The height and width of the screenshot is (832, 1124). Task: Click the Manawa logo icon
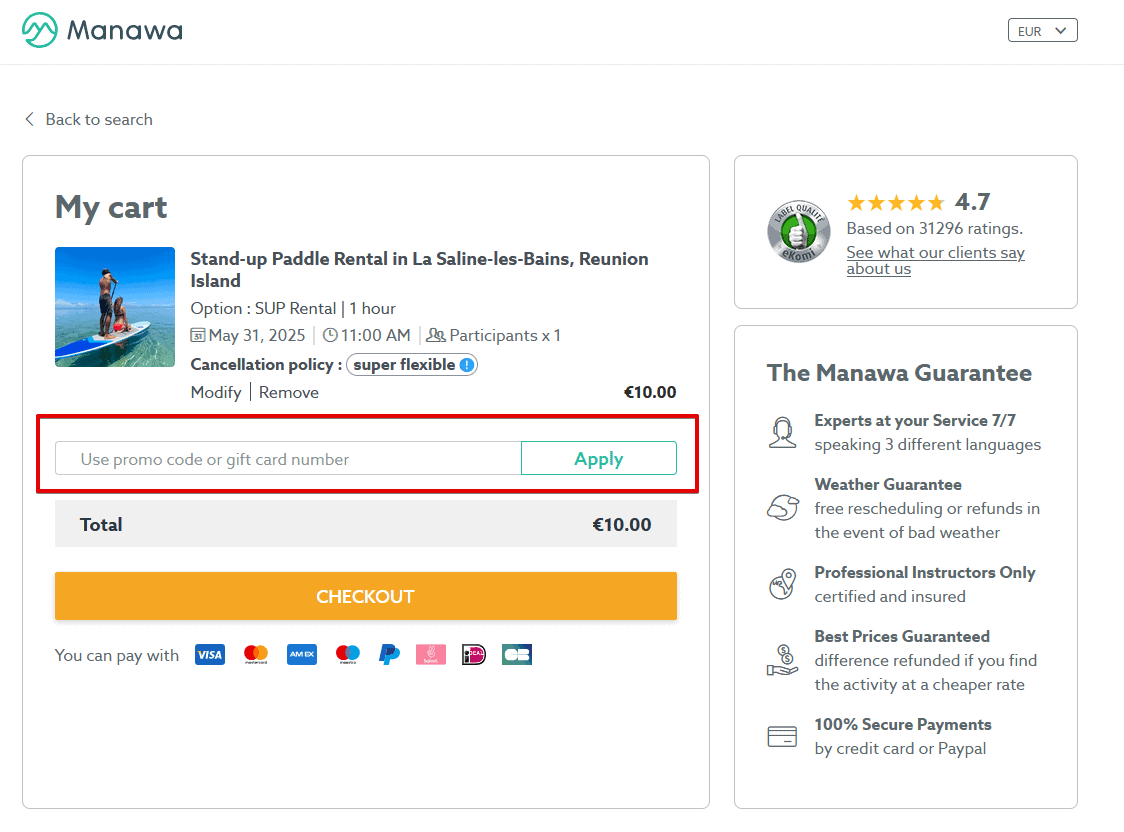(40, 30)
